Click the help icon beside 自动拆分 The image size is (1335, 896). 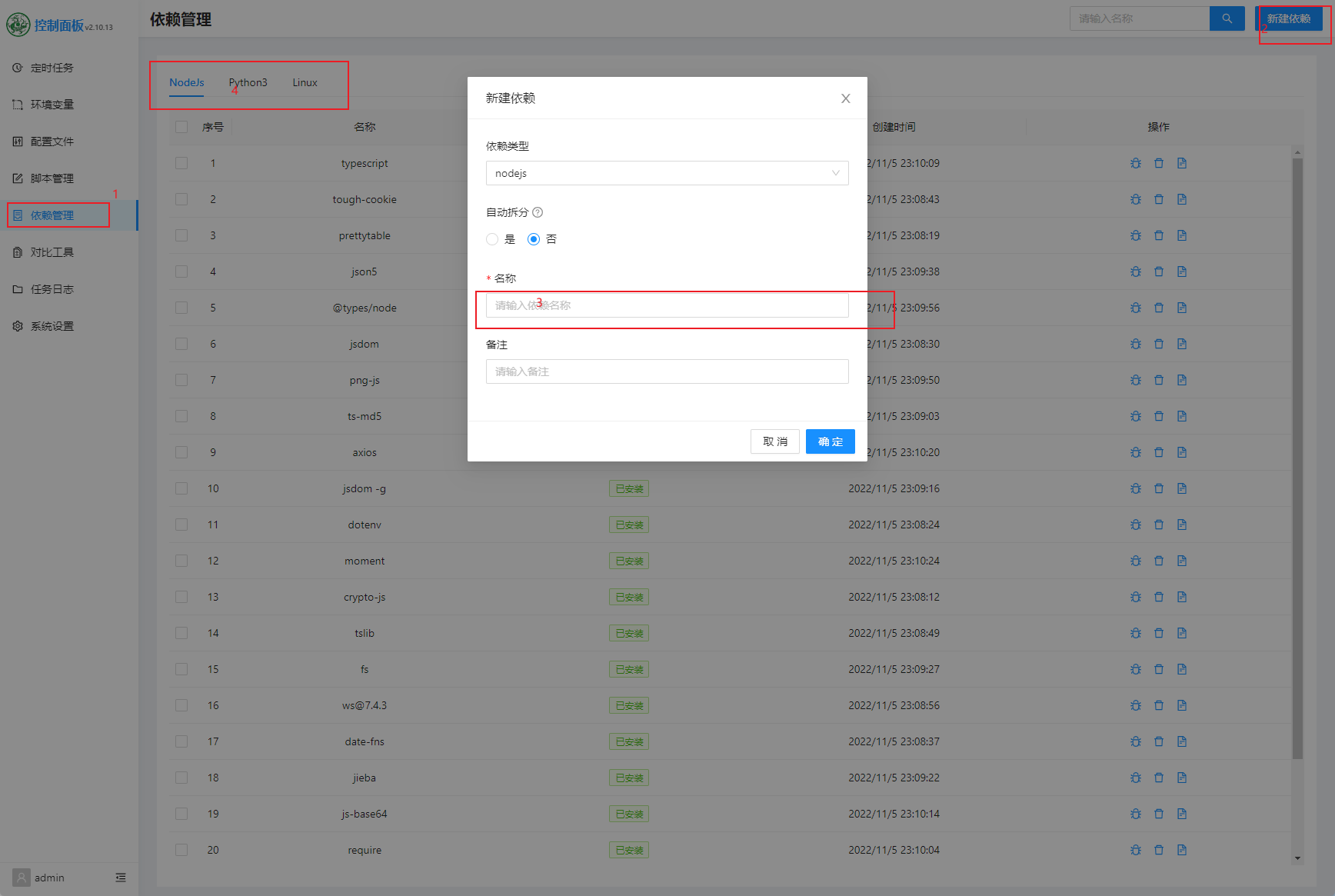point(538,212)
